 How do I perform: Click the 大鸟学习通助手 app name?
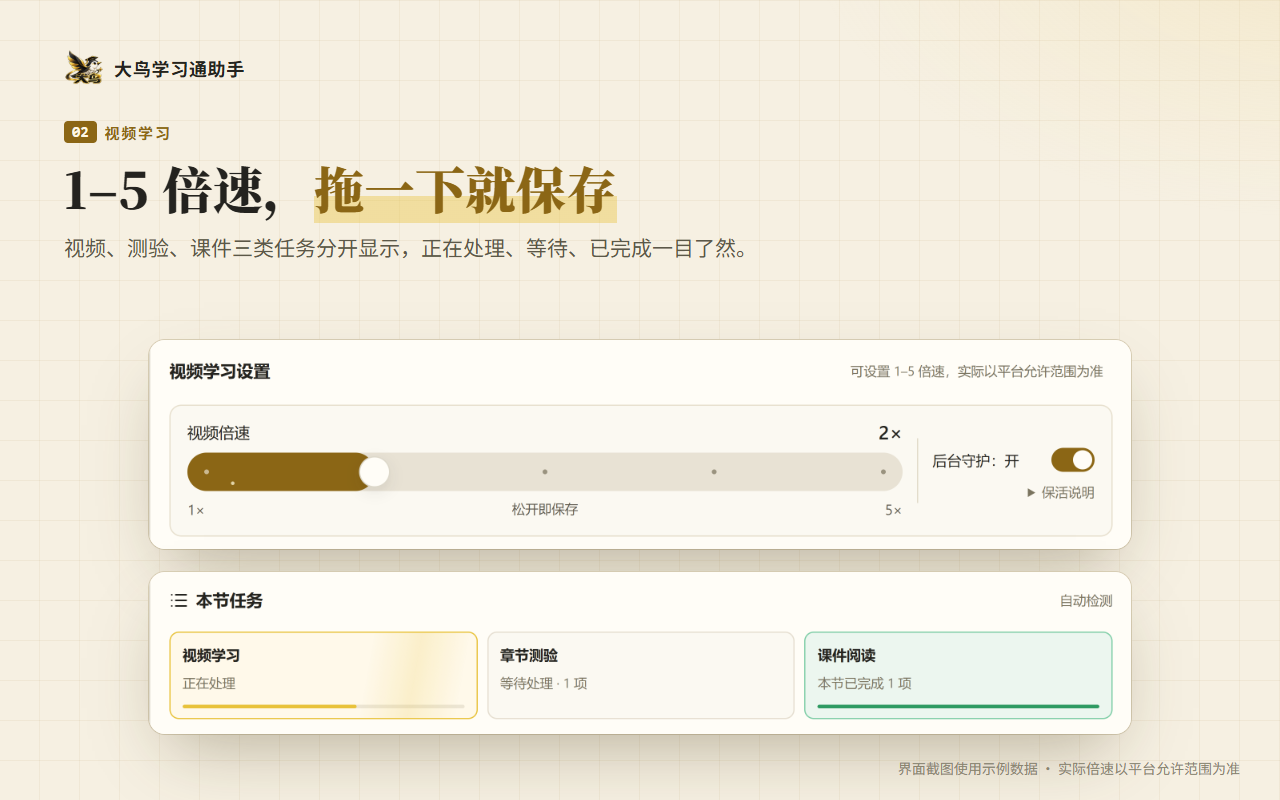tap(179, 69)
